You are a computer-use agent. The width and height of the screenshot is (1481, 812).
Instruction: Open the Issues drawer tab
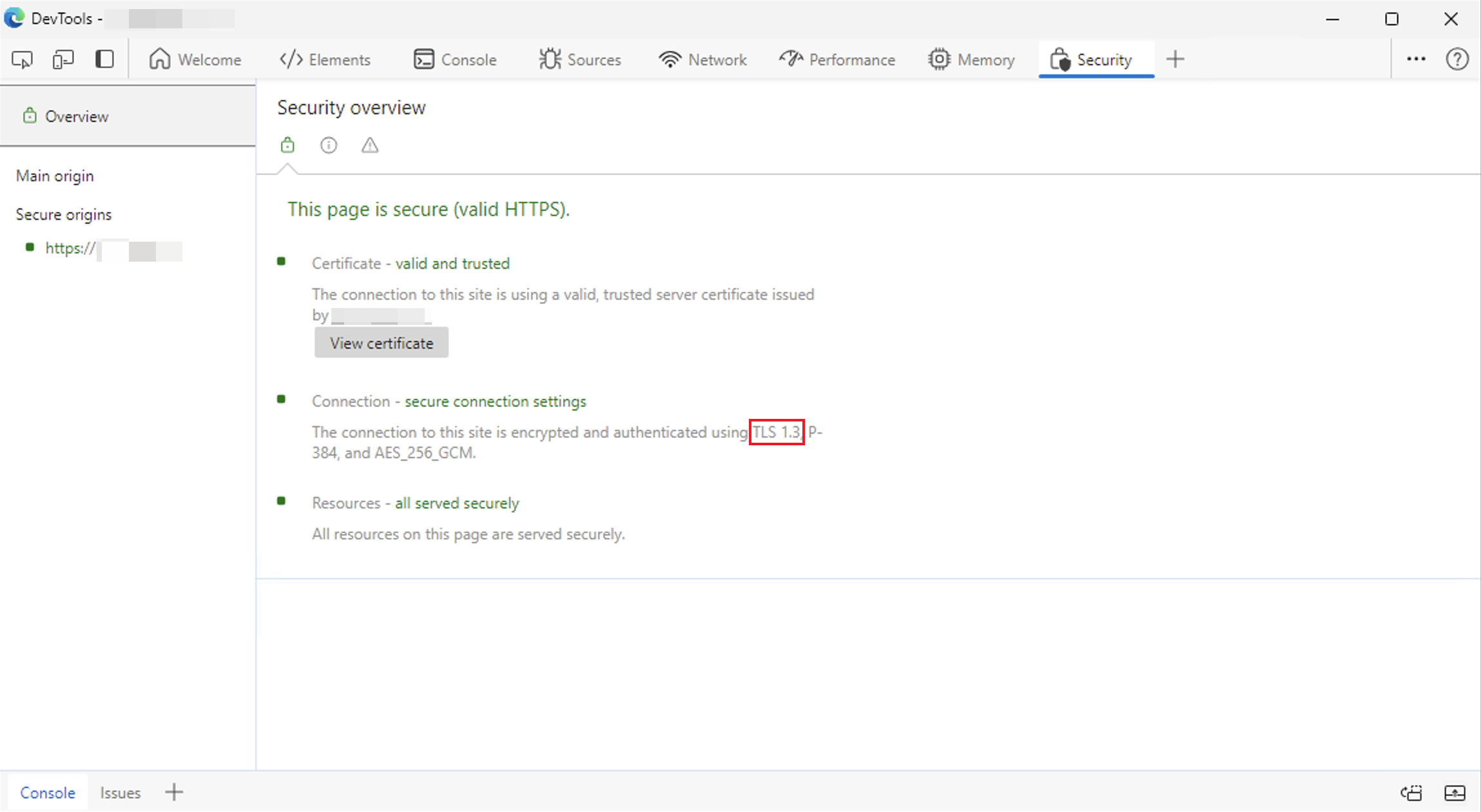click(x=120, y=793)
